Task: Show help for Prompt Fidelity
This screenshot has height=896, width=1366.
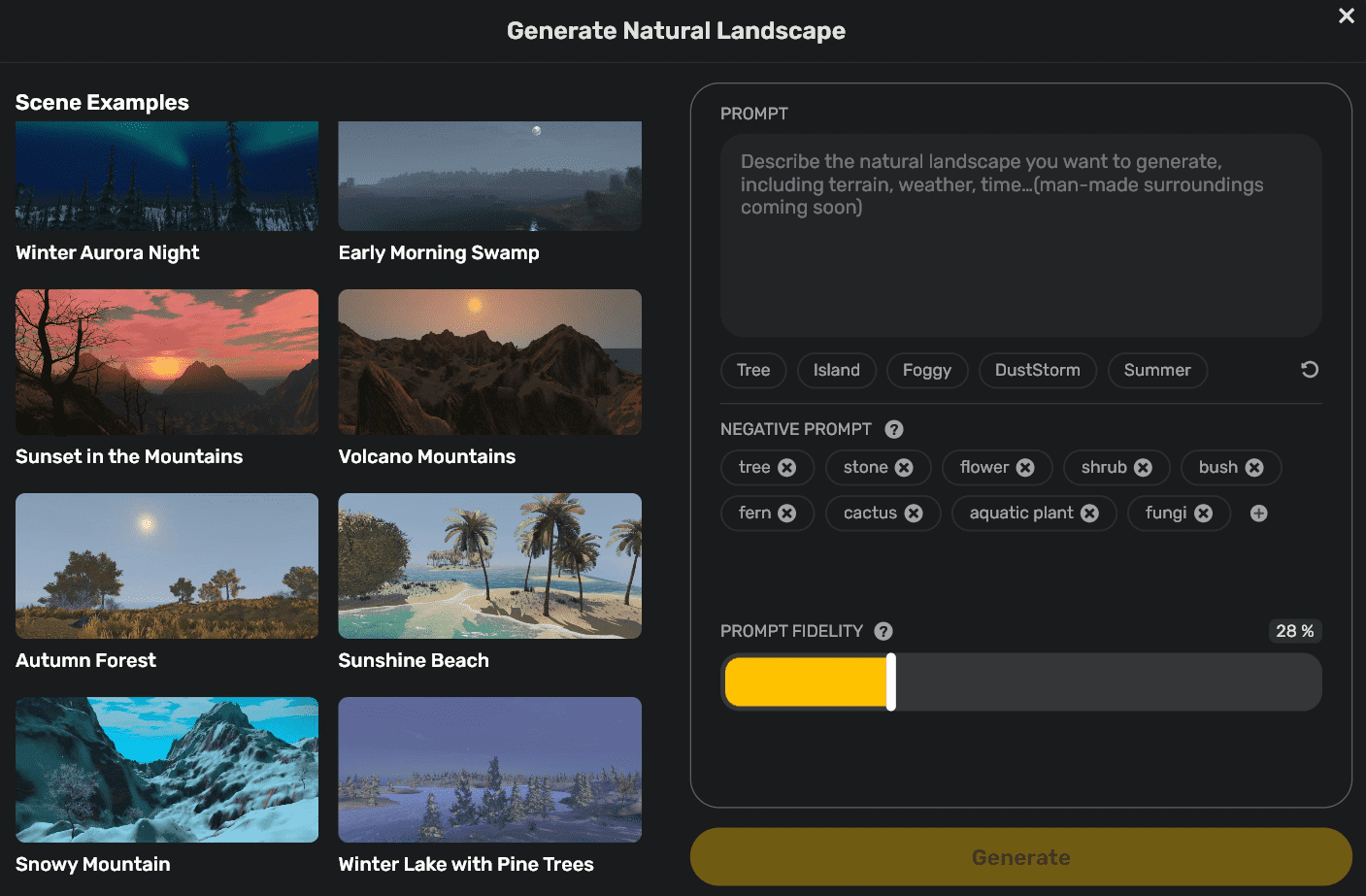Action: point(883,631)
